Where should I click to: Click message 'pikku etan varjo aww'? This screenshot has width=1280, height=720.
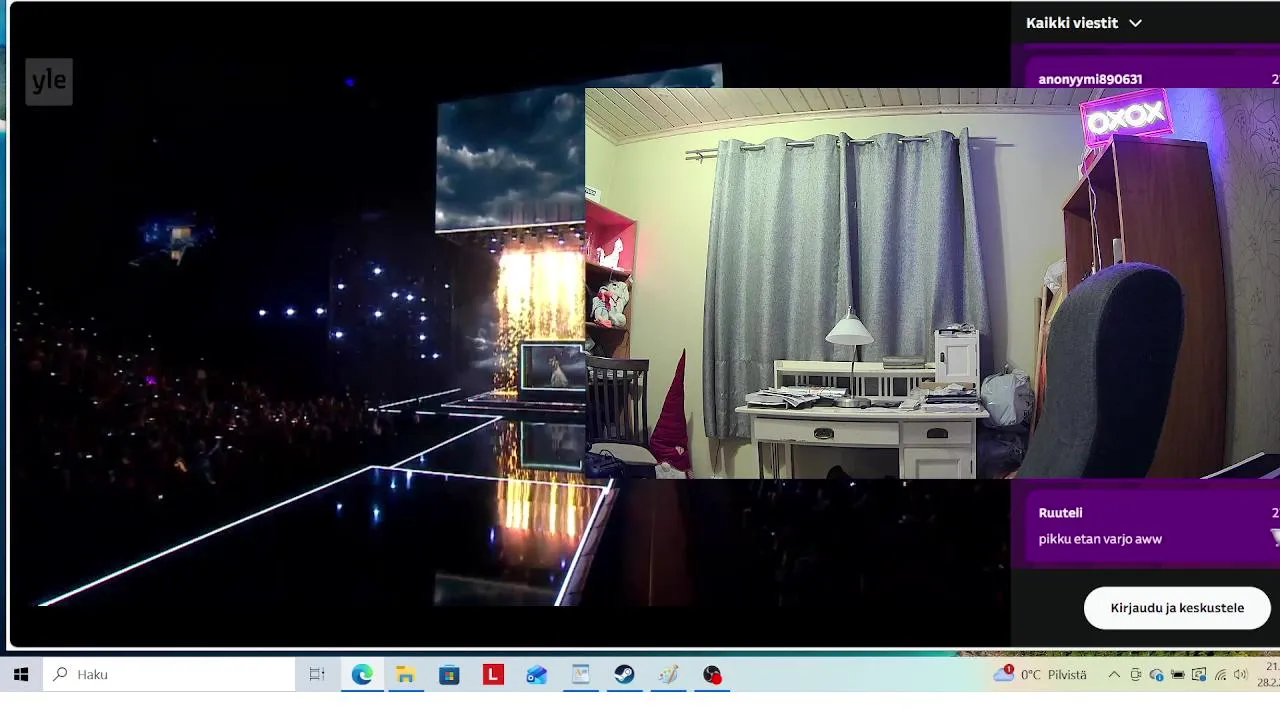[1100, 539]
